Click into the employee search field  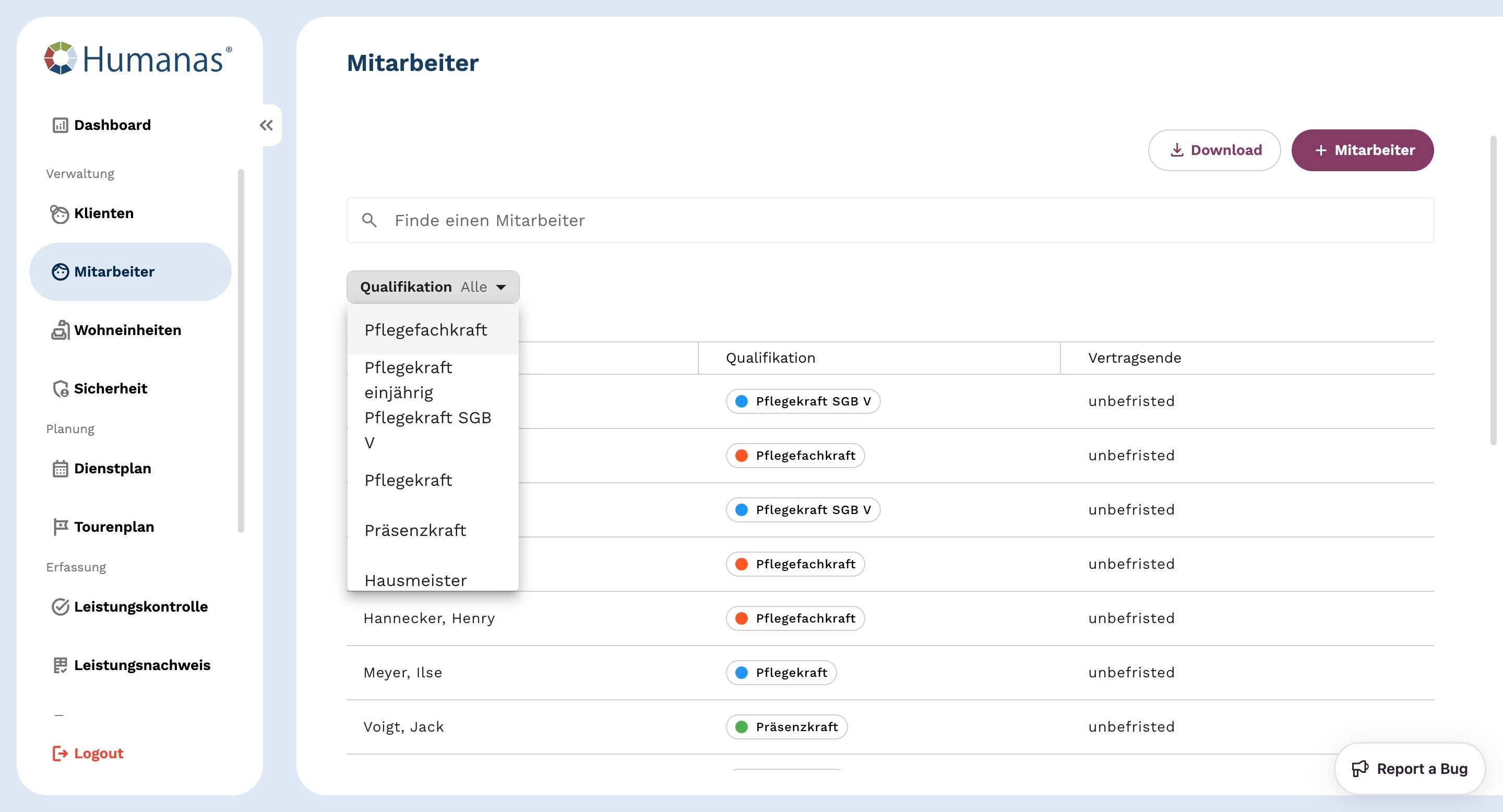[889, 221]
